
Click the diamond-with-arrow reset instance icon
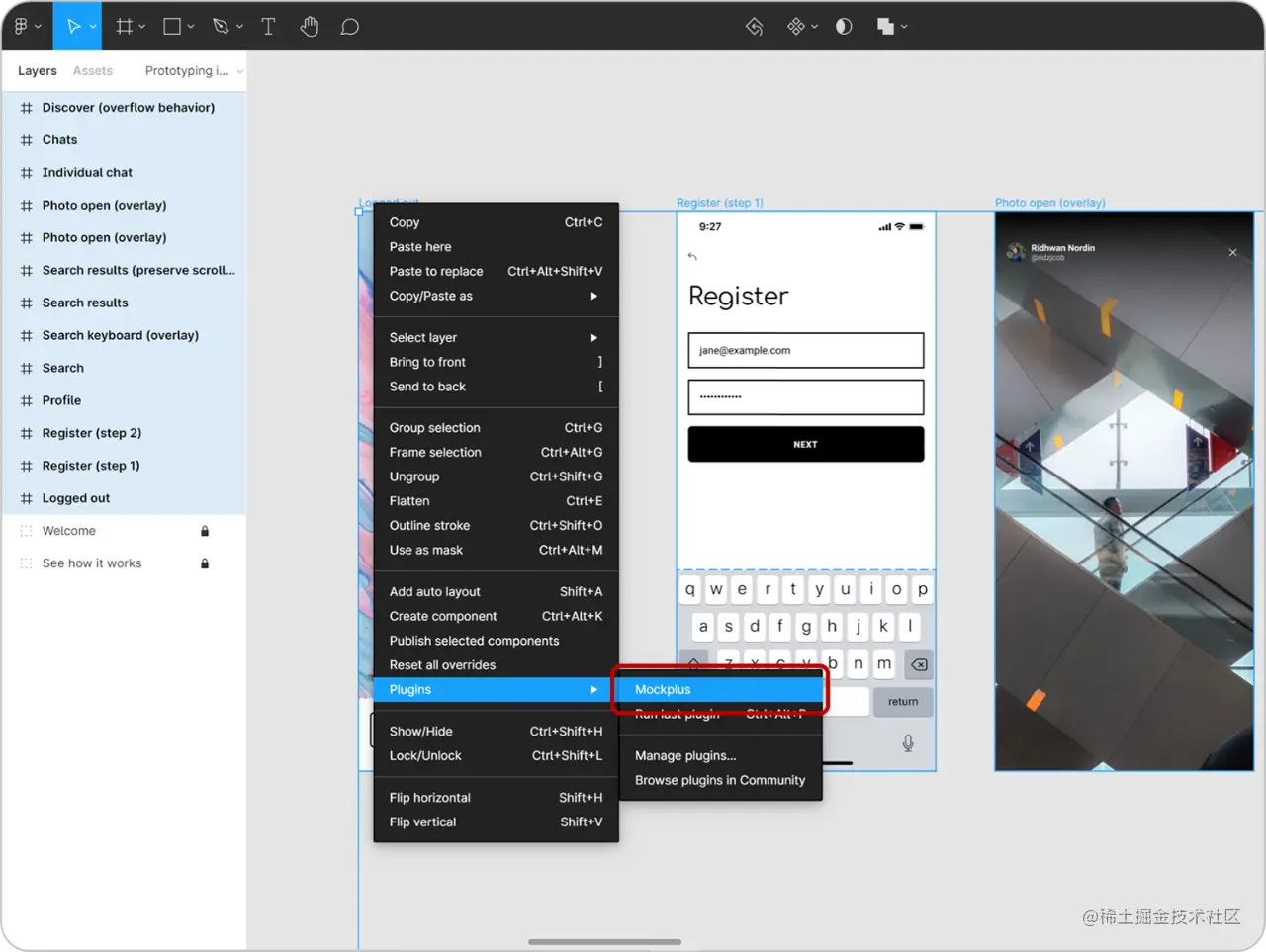[x=755, y=27]
